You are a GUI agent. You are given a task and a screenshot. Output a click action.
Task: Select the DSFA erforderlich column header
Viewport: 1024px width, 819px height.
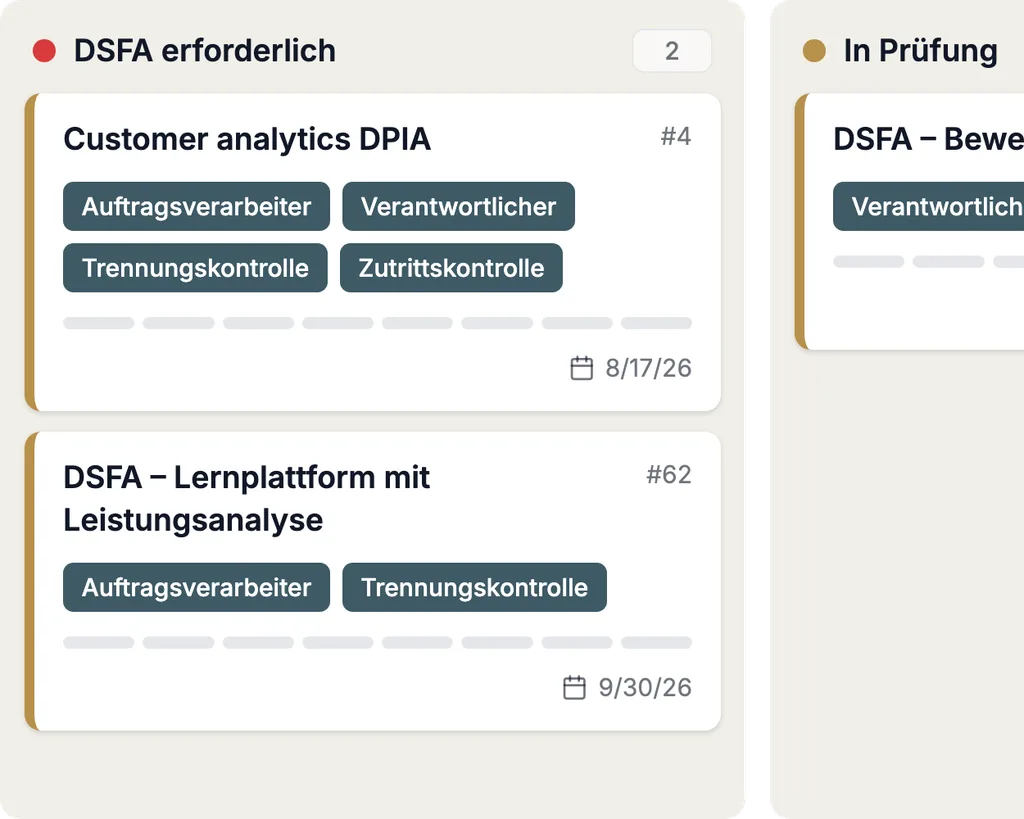point(204,51)
